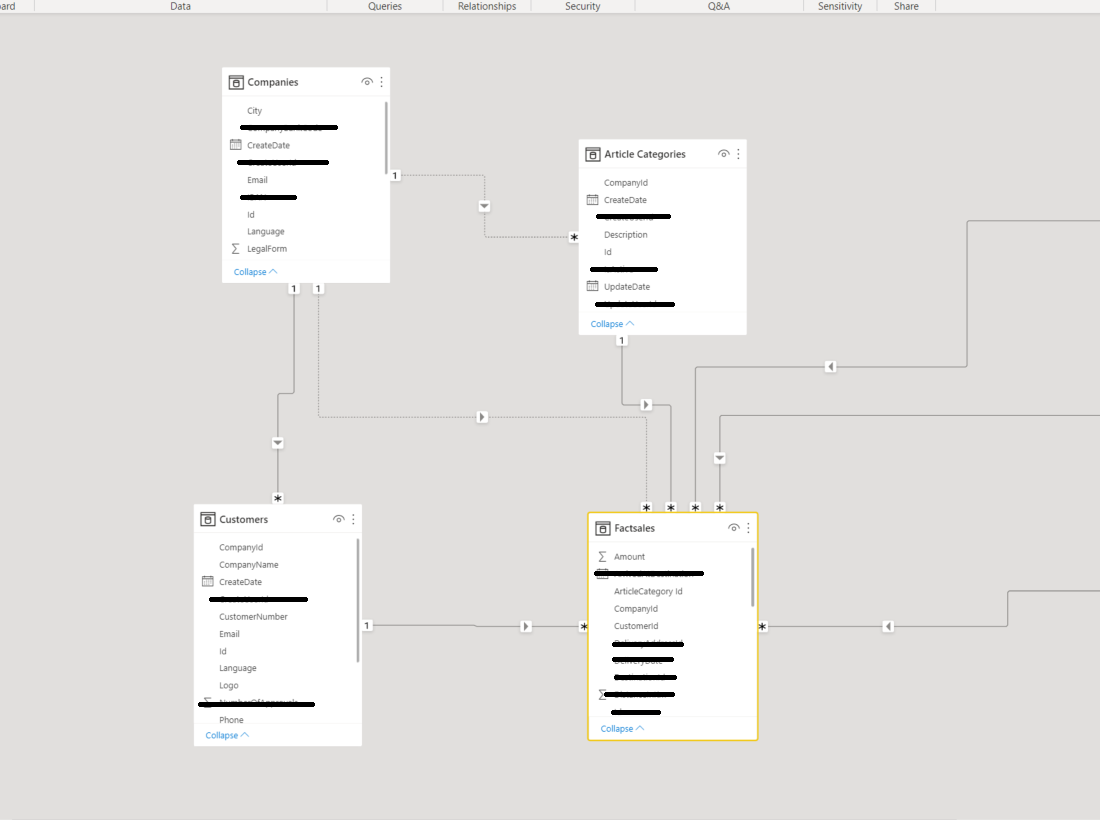Select filter arrow on dotted Companies–Factsales line
This screenshot has width=1100, height=820.
click(x=482, y=417)
